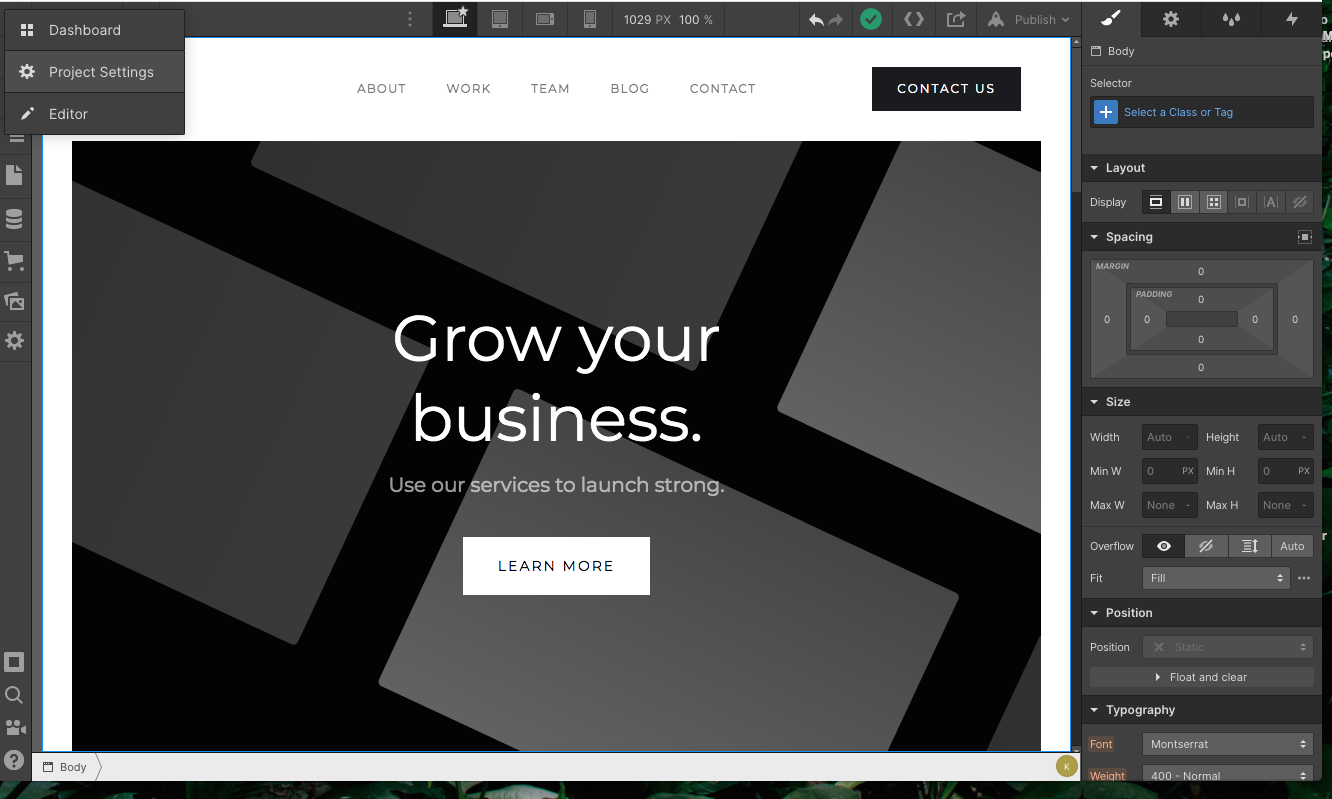Open the CMS Collections panel
This screenshot has height=799, width=1332.
pos(15,218)
